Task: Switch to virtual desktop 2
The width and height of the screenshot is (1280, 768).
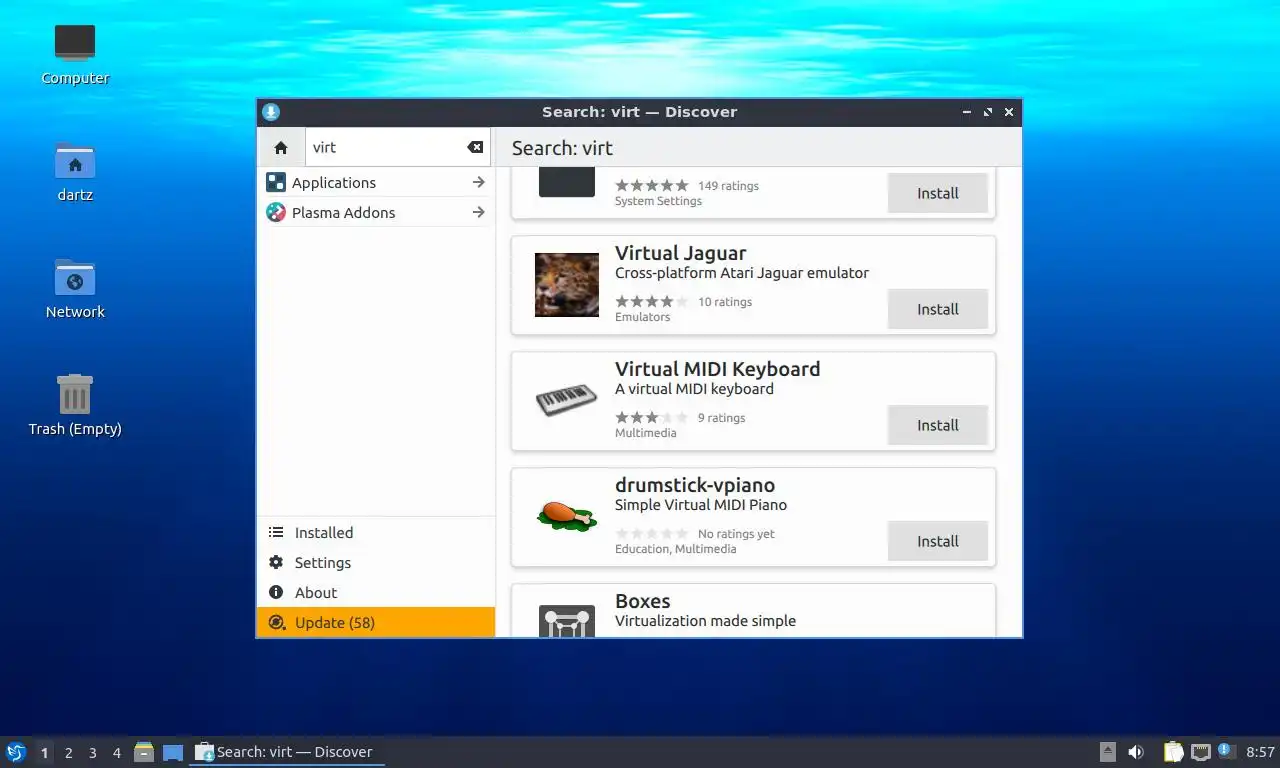Action: pyautogui.click(x=68, y=753)
